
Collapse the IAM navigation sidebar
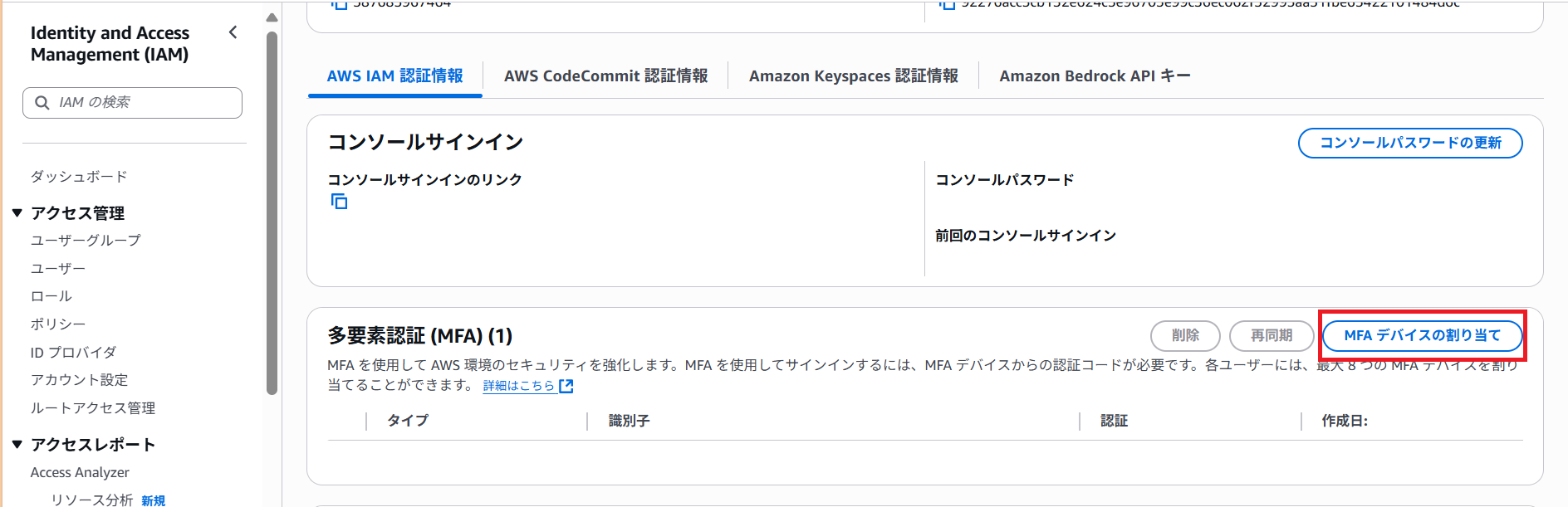[x=233, y=32]
